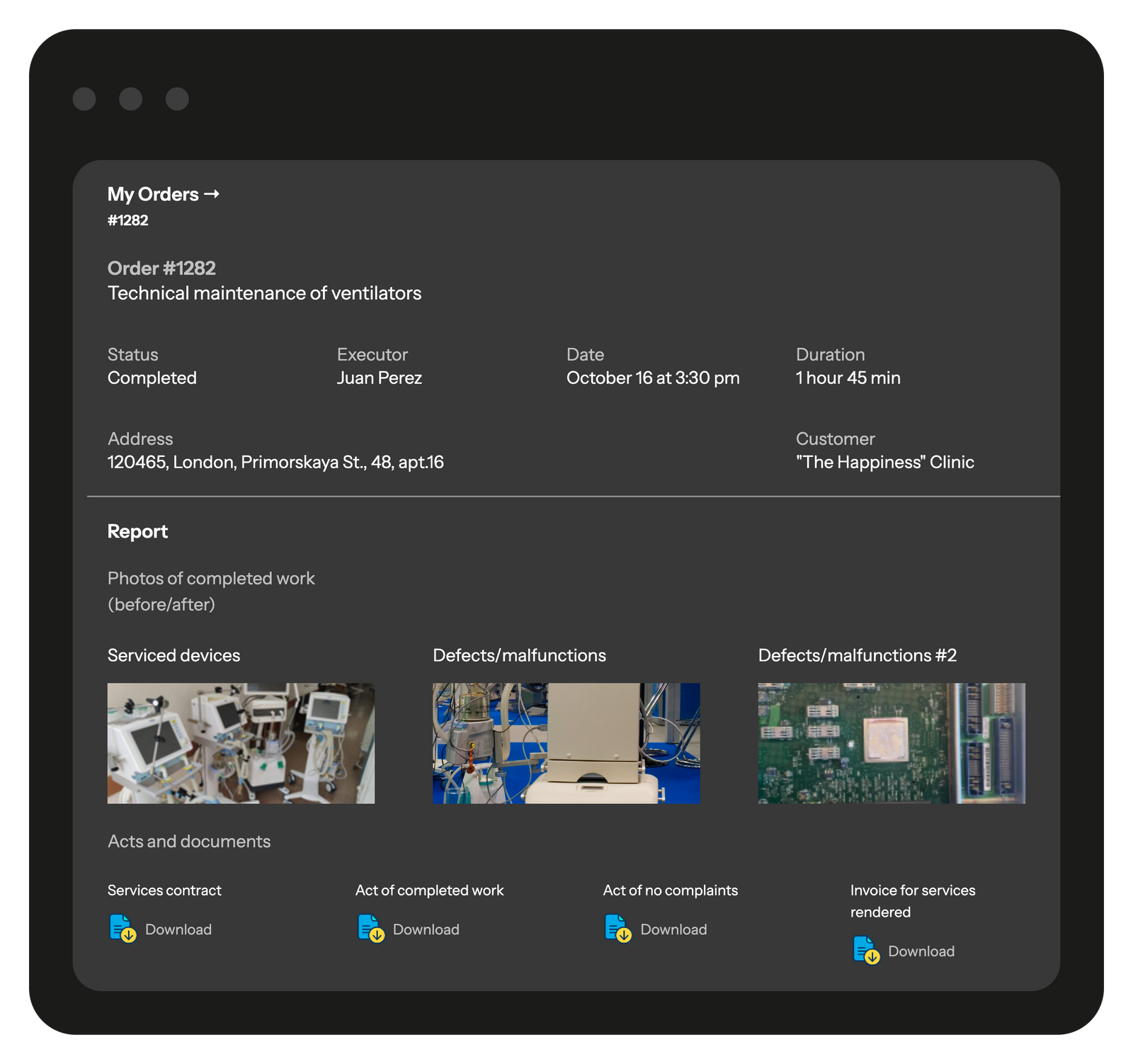This screenshot has height=1064, width=1133.
Task: Click the Act of completed work download icon
Action: pyautogui.click(x=370, y=928)
